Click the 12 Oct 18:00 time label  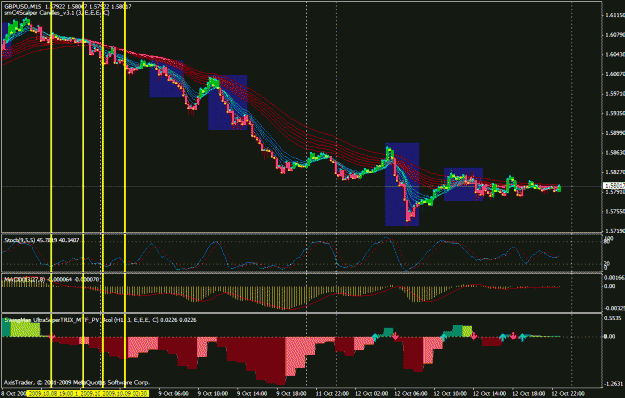(528, 394)
